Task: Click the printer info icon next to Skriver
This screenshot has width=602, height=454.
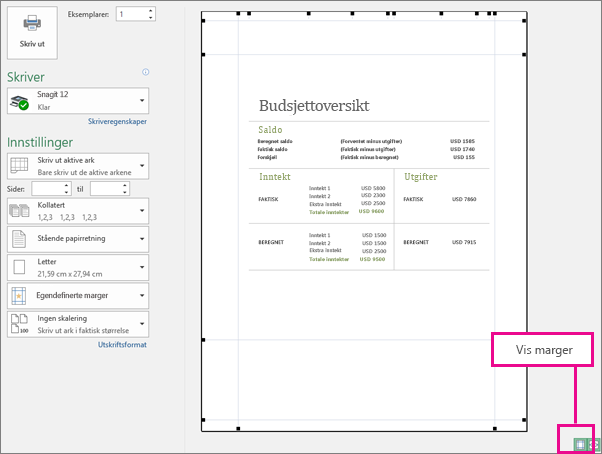Action: [146, 72]
